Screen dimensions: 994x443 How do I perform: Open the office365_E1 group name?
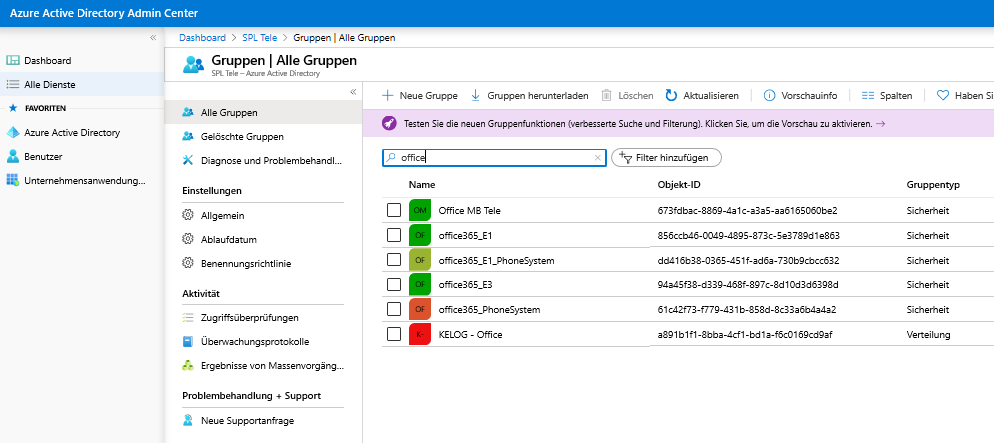point(465,235)
